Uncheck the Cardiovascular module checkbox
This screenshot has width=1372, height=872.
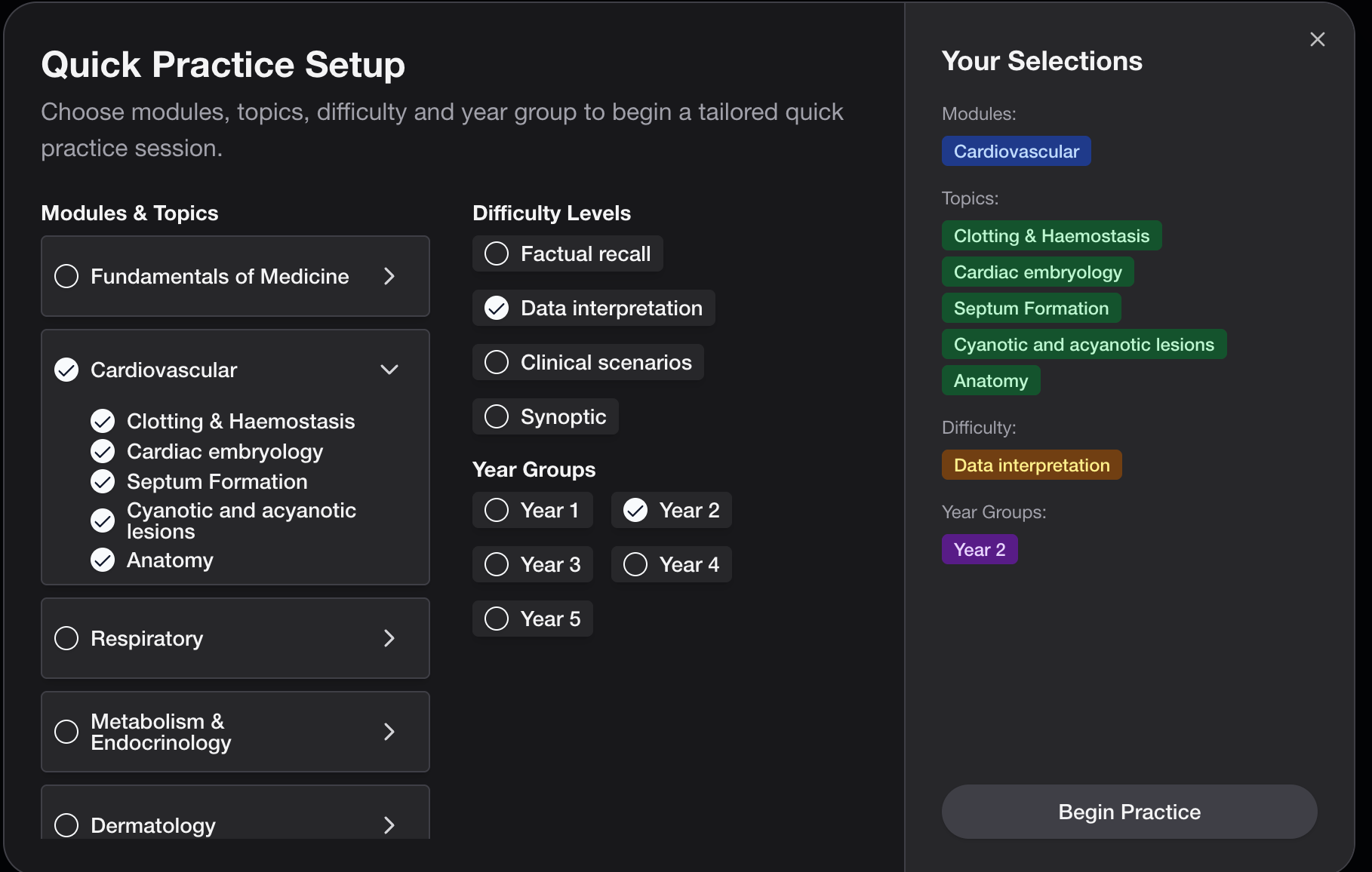click(x=66, y=370)
